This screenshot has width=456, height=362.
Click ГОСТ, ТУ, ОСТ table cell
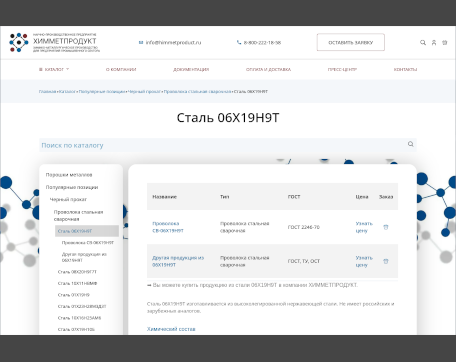click(304, 261)
